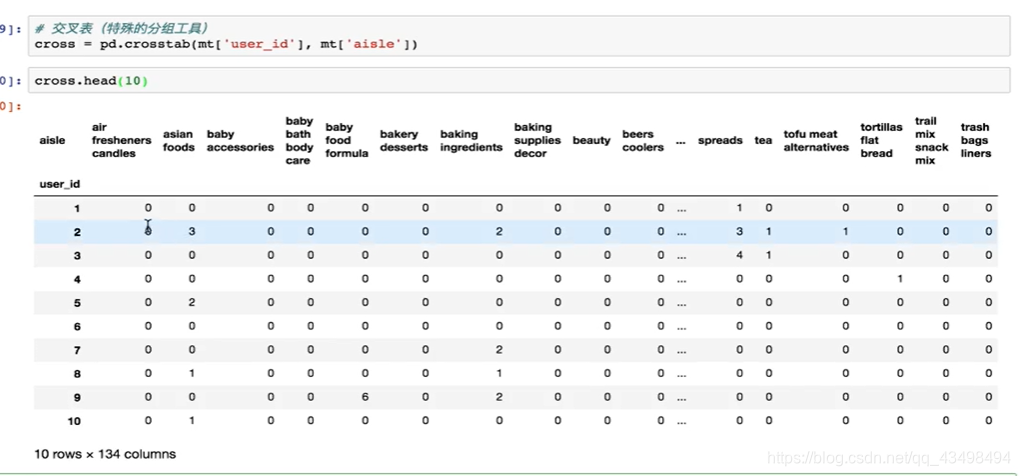Image resolution: width=1020 pixels, height=476 pixels.
Task: Select row index 10
Action: (74, 421)
